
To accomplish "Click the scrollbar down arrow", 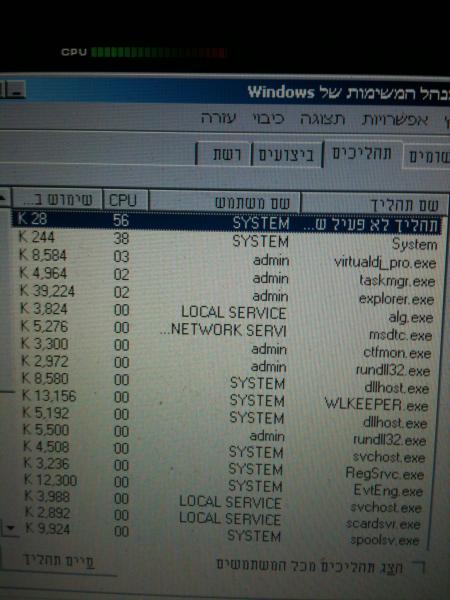I will 10,528.
